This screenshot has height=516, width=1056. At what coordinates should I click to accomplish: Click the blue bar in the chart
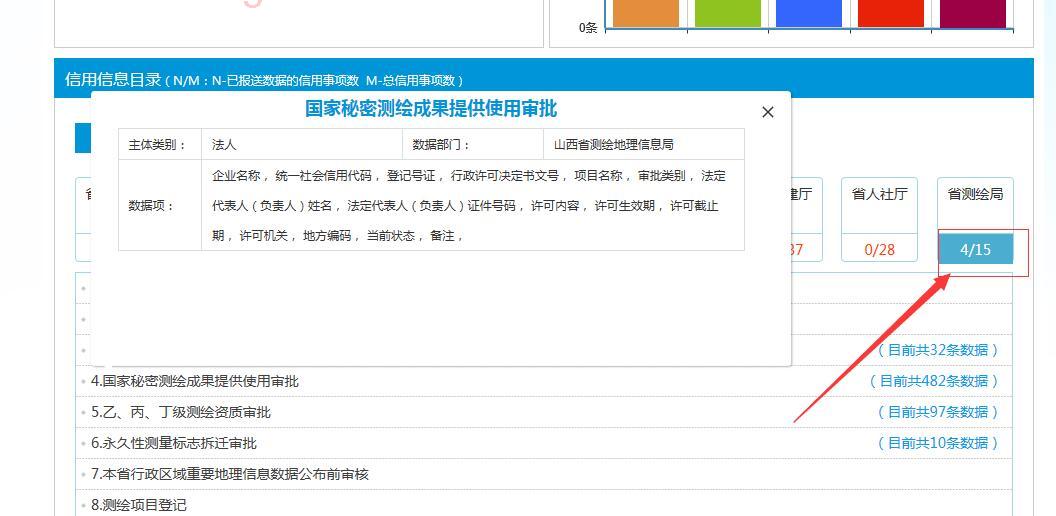pyautogui.click(x=808, y=13)
